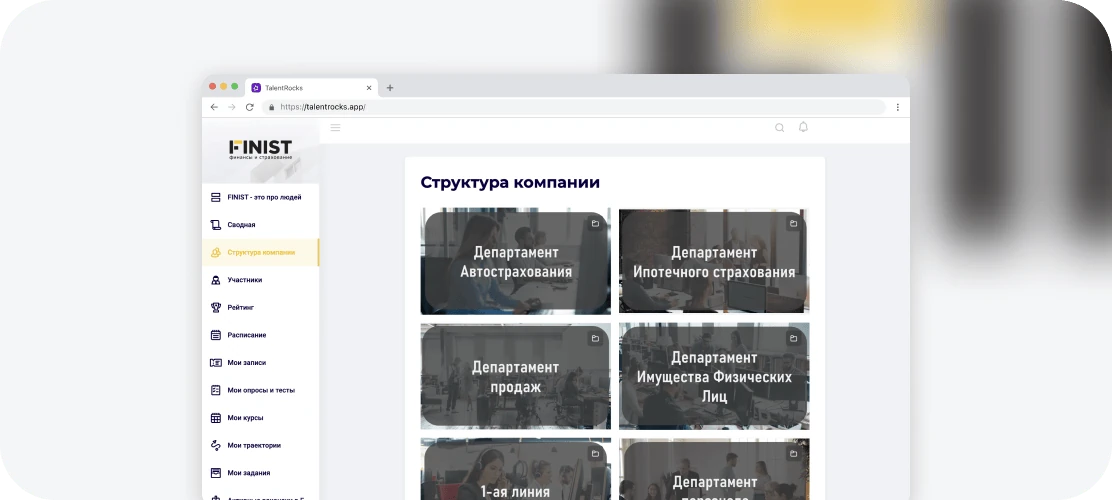
Task: Click the Структура компании heading
Action: (510, 182)
